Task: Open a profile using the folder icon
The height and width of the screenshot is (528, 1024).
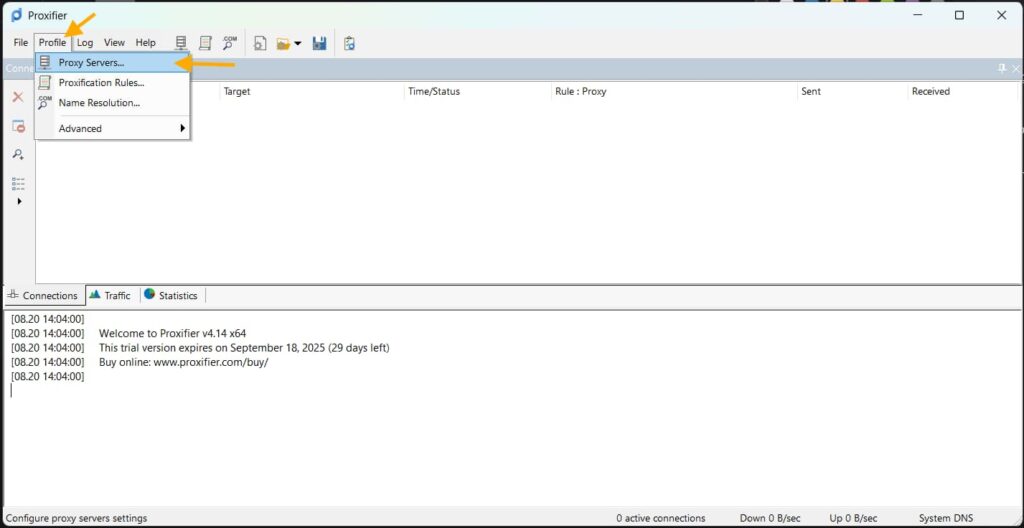Action: tap(283, 44)
